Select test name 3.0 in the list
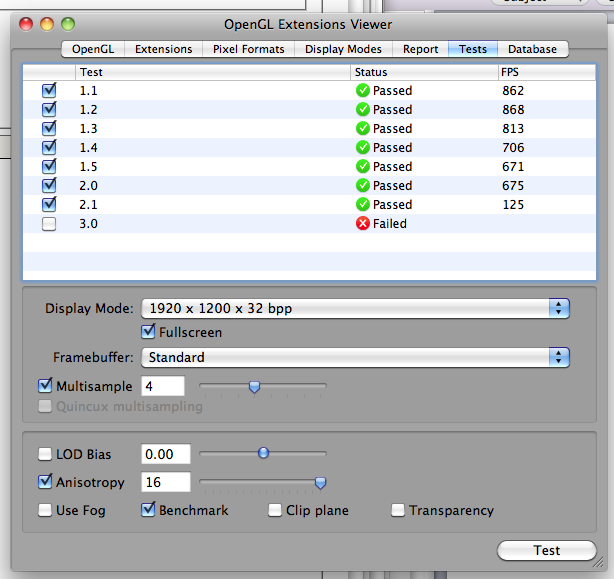 click(88, 224)
